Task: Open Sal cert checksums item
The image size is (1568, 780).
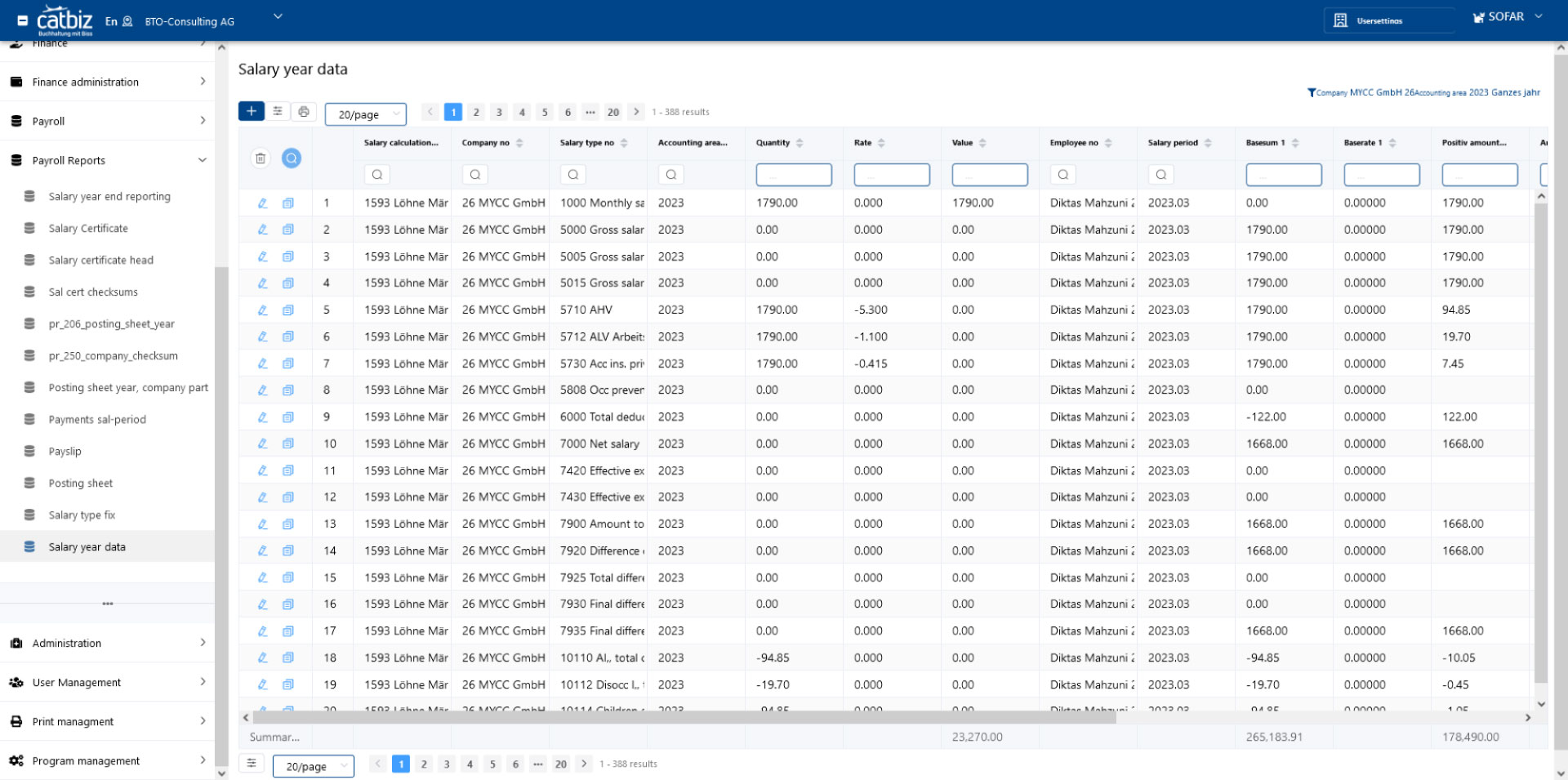Action: click(93, 292)
